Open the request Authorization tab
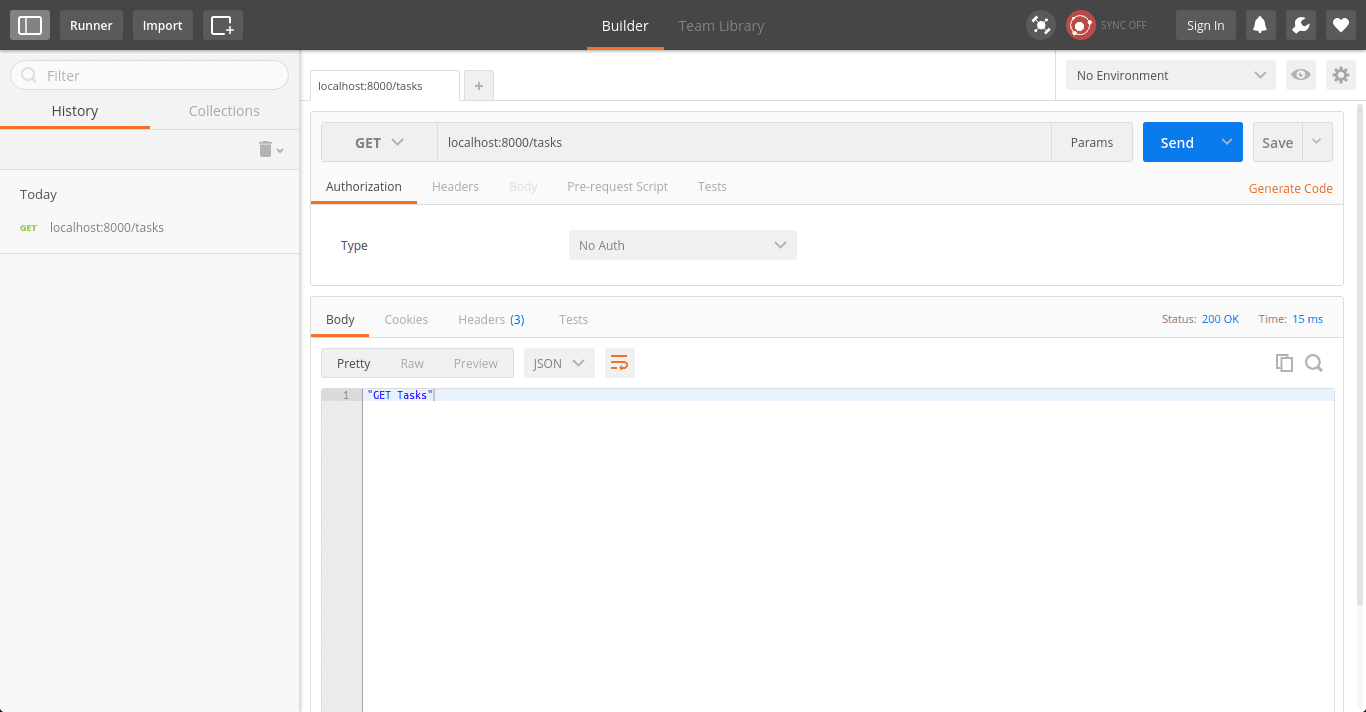 [x=364, y=187]
